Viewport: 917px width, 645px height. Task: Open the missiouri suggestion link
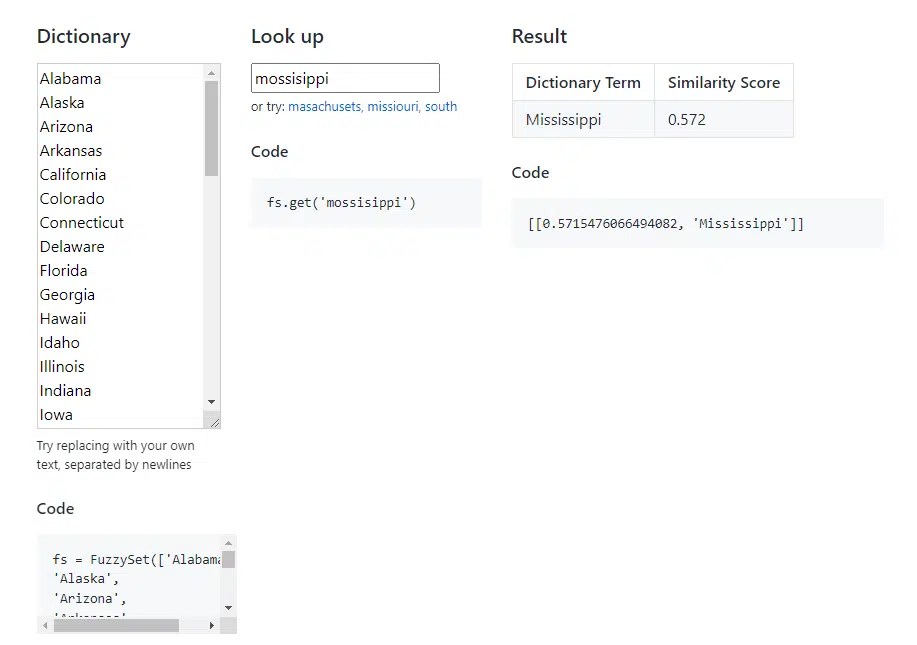click(393, 106)
